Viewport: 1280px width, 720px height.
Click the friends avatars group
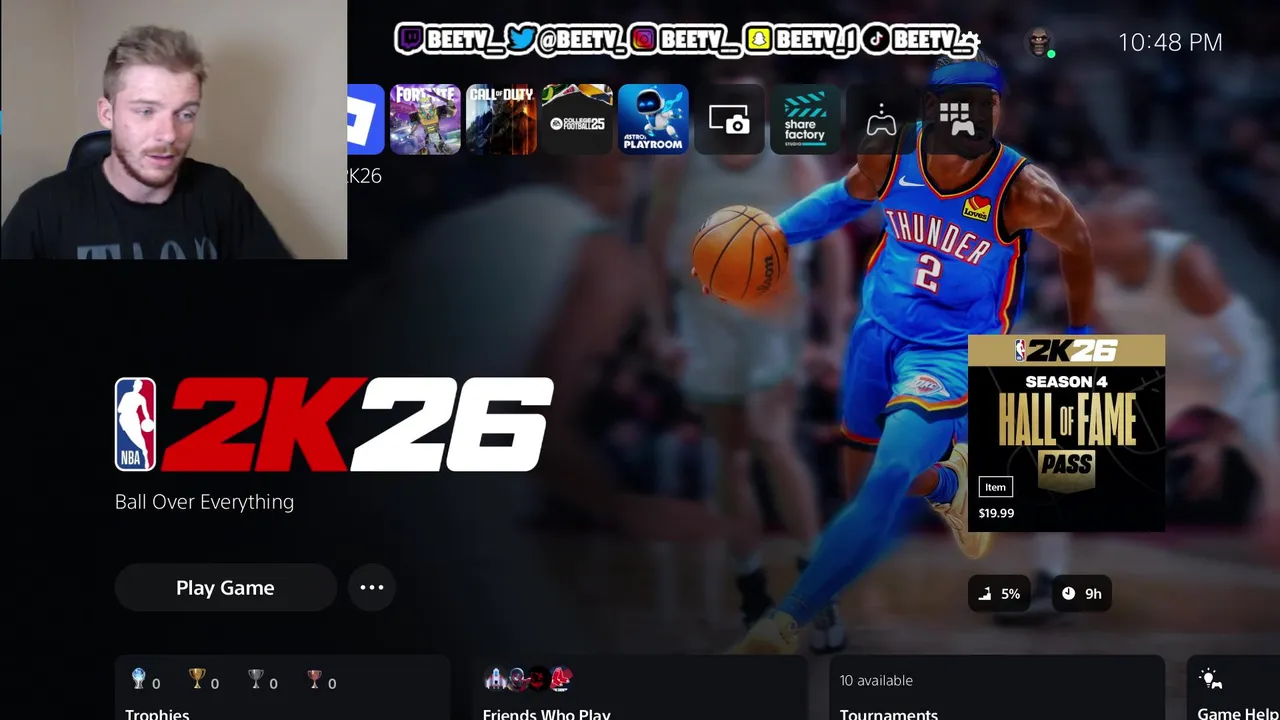[x=528, y=680]
